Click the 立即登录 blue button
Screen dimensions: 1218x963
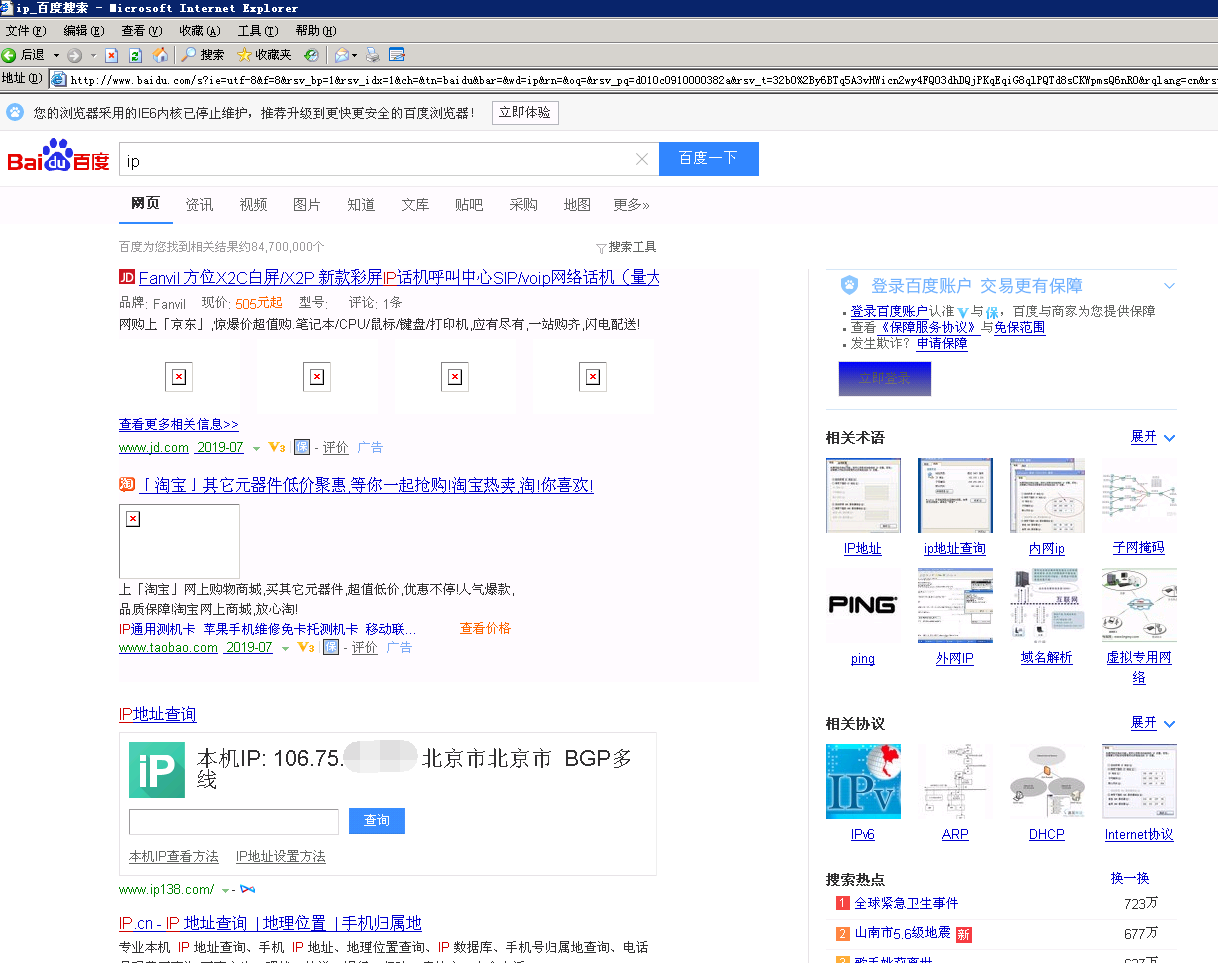coord(884,378)
